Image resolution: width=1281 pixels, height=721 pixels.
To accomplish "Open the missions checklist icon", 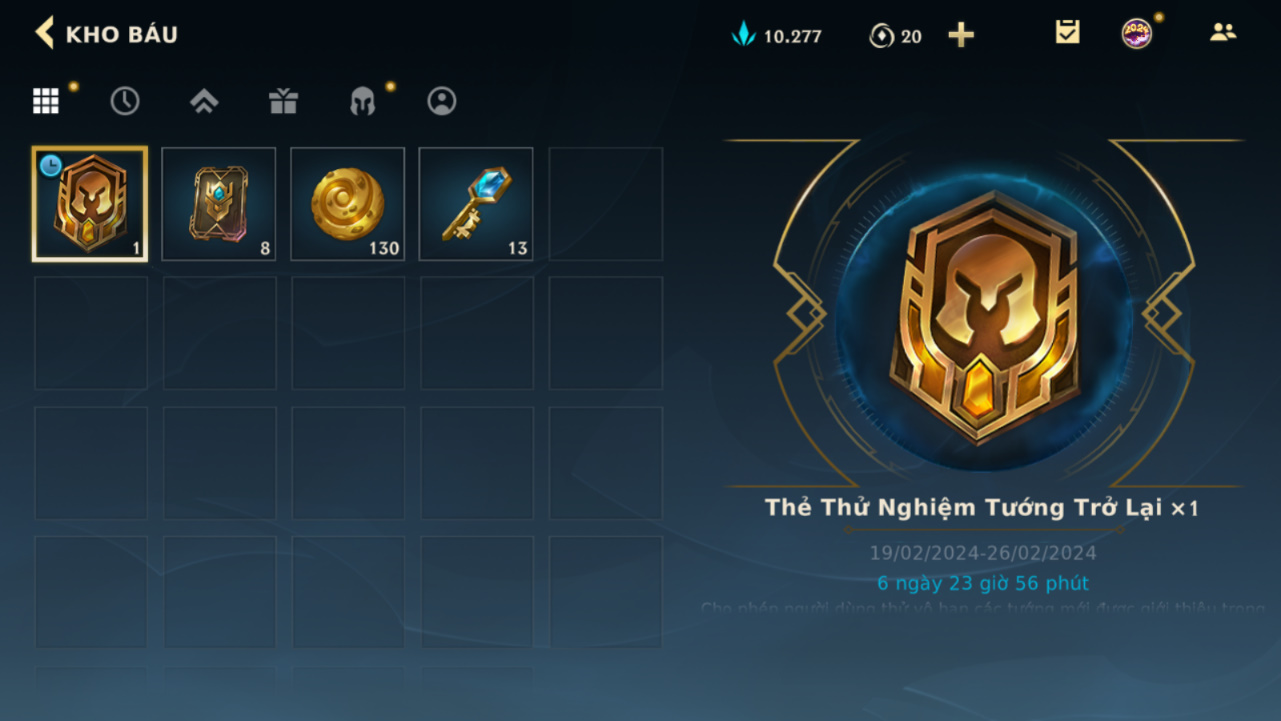I will coord(1068,33).
